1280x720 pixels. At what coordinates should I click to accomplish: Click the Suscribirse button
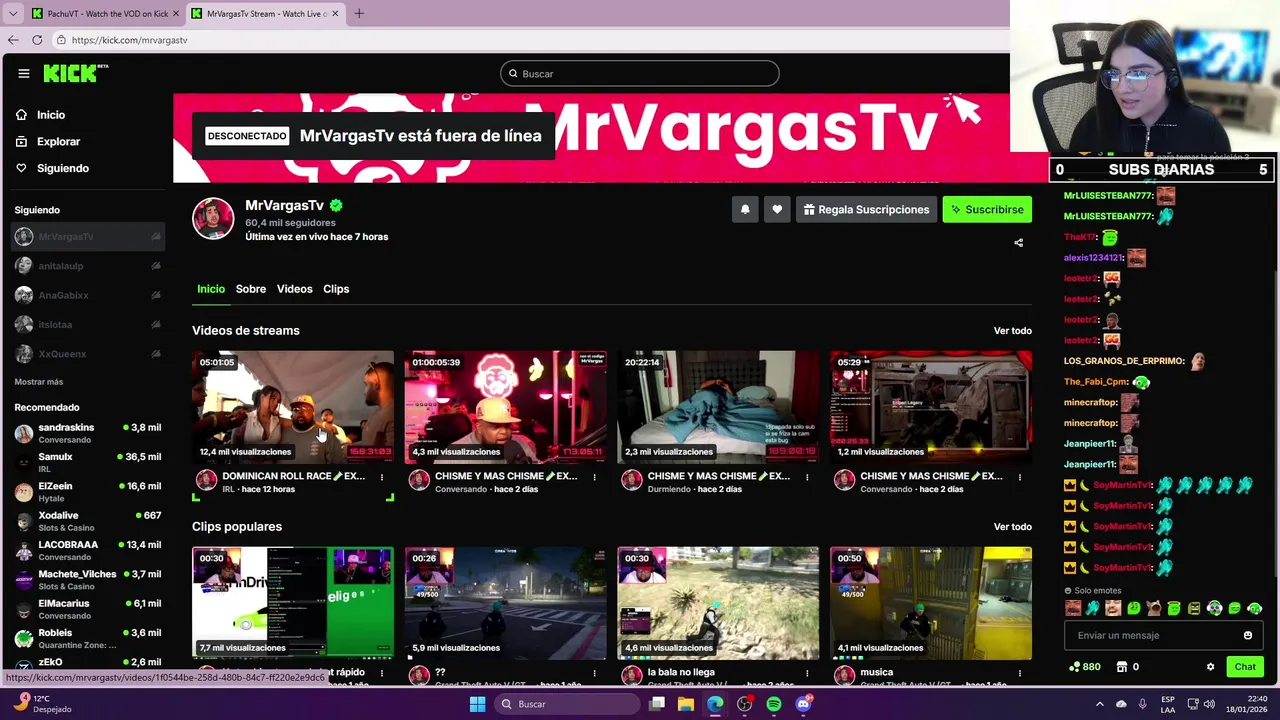[x=987, y=209]
